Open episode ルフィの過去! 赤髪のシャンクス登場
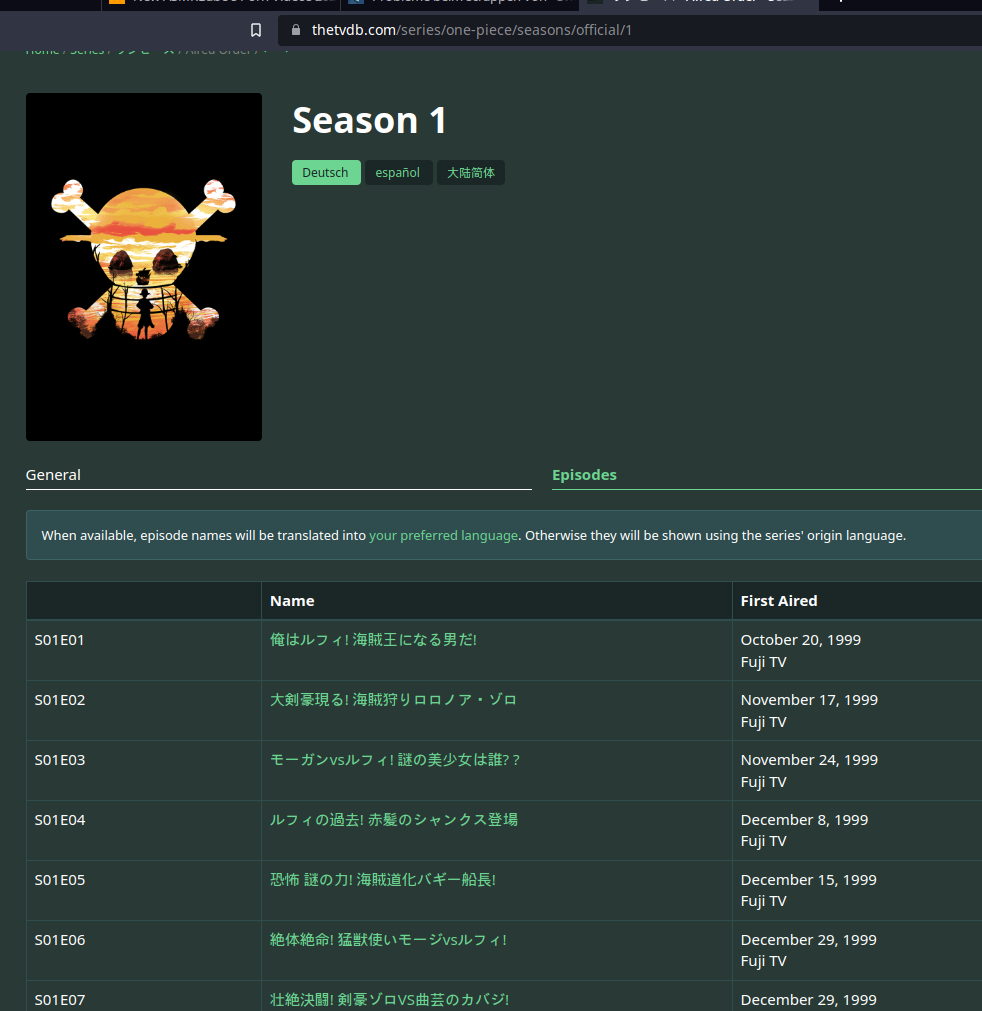The image size is (982, 1011). [393, 820]
